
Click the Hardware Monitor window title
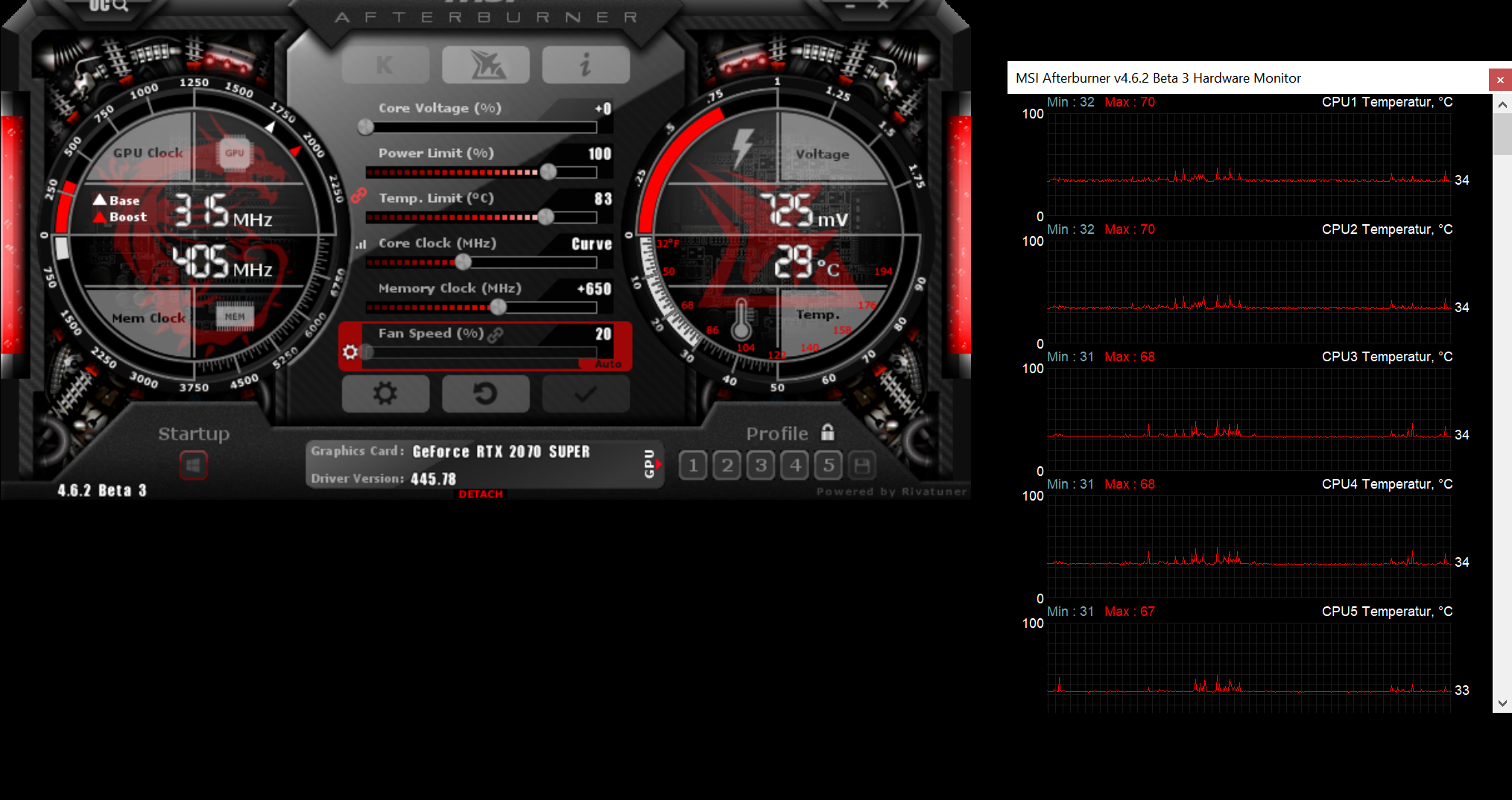pyautogui.click(x=1158, y=78)
